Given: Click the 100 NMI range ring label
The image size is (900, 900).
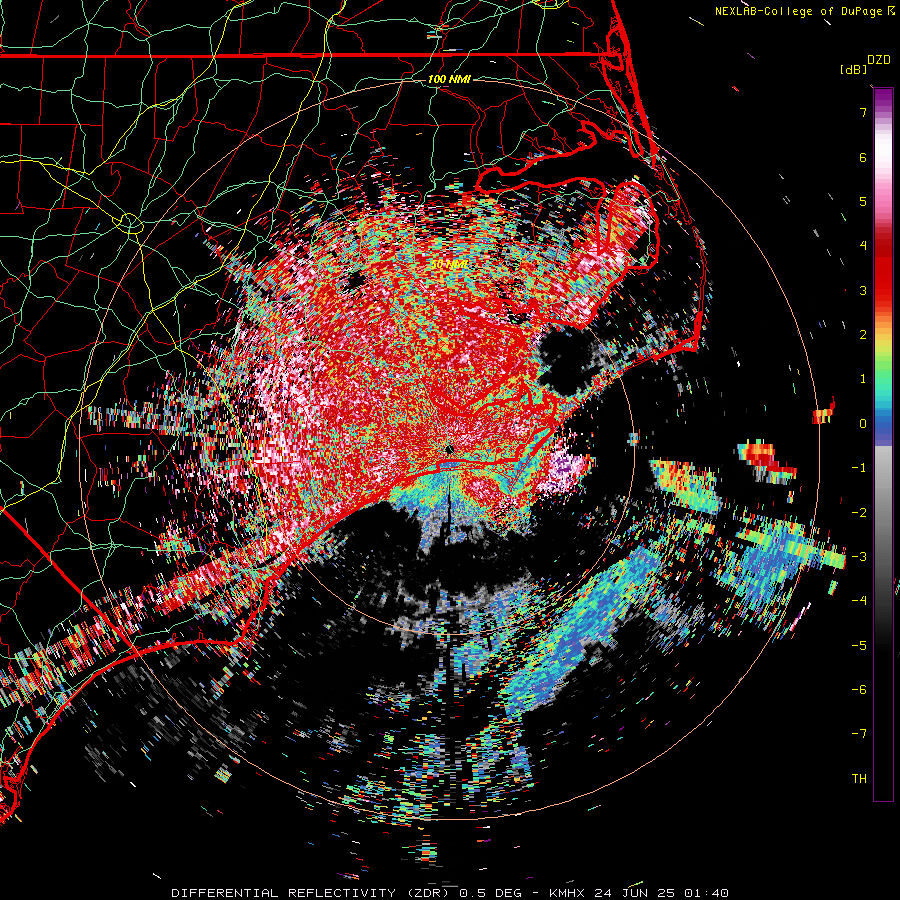Looking at the screenshot, I should pos(449,79).
